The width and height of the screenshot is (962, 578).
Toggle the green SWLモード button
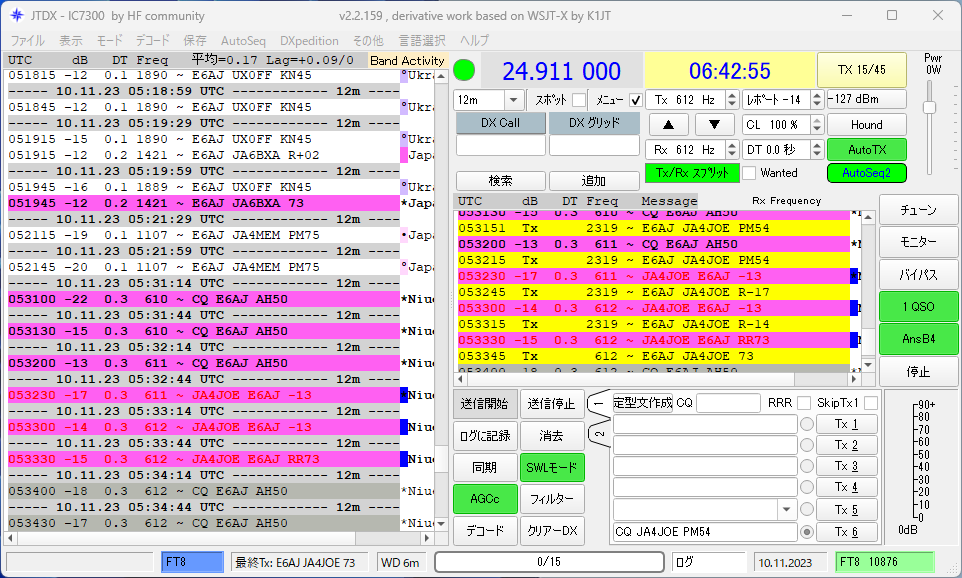[x=551, y=467]
